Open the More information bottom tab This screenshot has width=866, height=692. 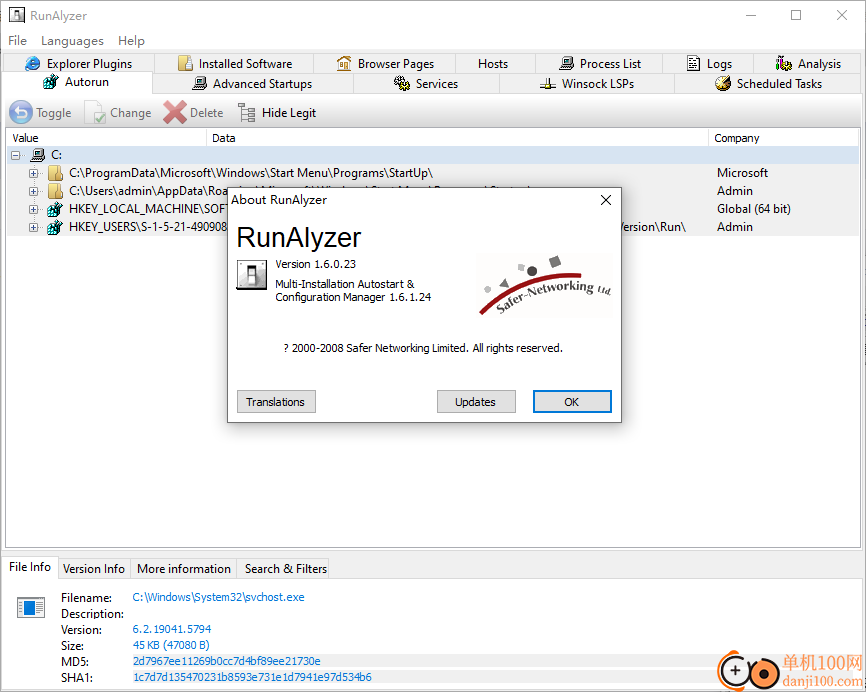(x=184, y=569)
